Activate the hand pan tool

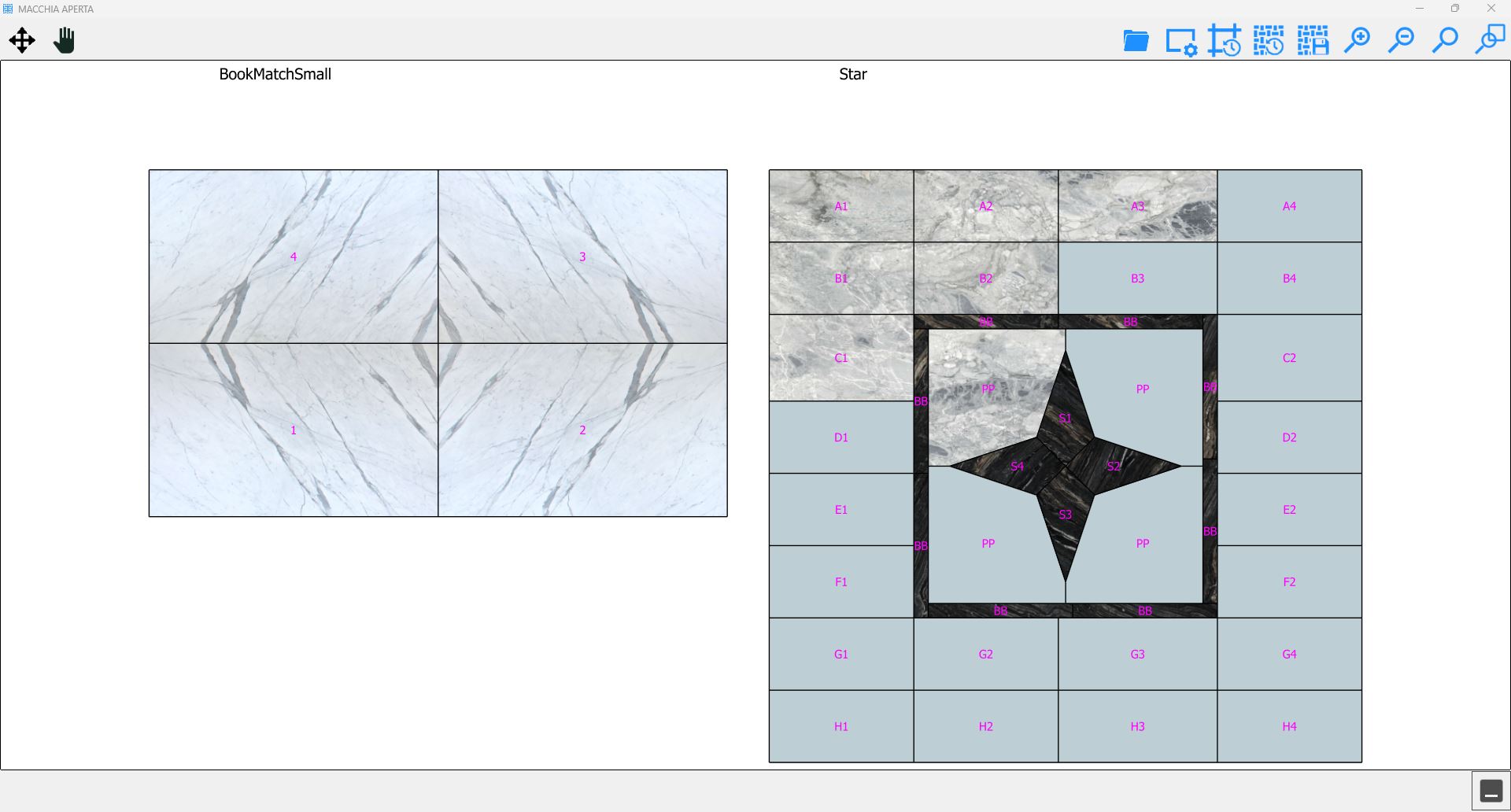tap(65, 40)
